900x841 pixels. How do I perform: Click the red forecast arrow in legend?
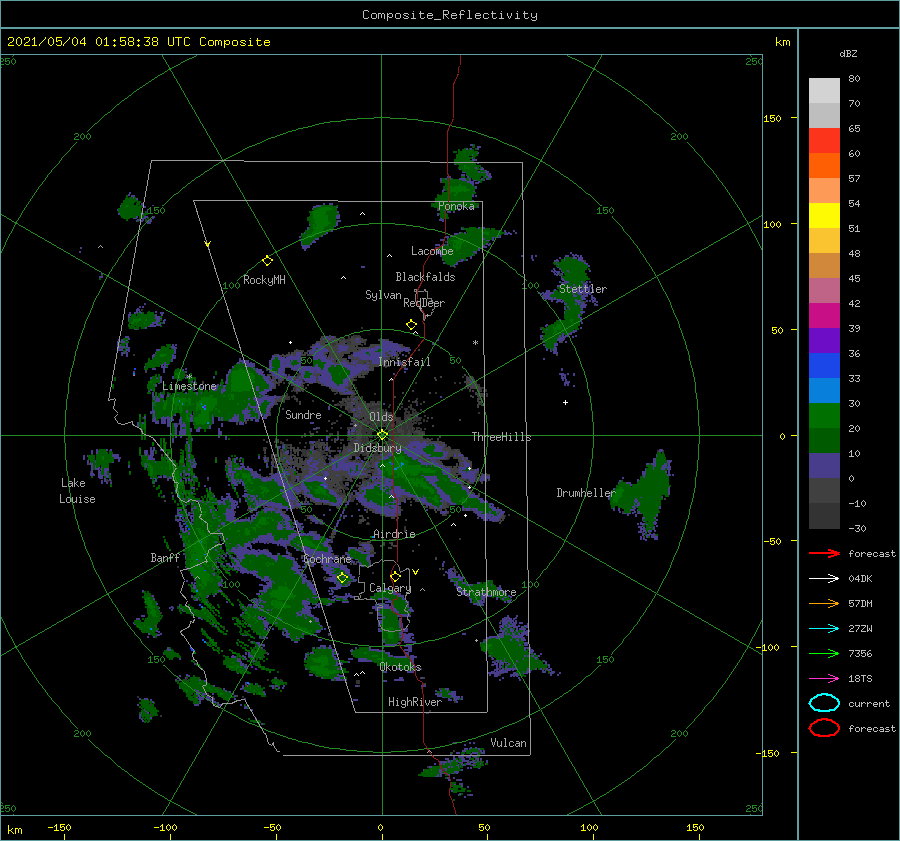pyautogui.click(x=824, y=553)
